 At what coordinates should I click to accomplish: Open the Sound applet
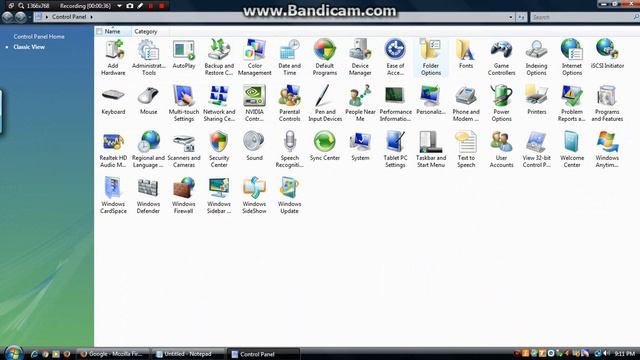(254, 147)
